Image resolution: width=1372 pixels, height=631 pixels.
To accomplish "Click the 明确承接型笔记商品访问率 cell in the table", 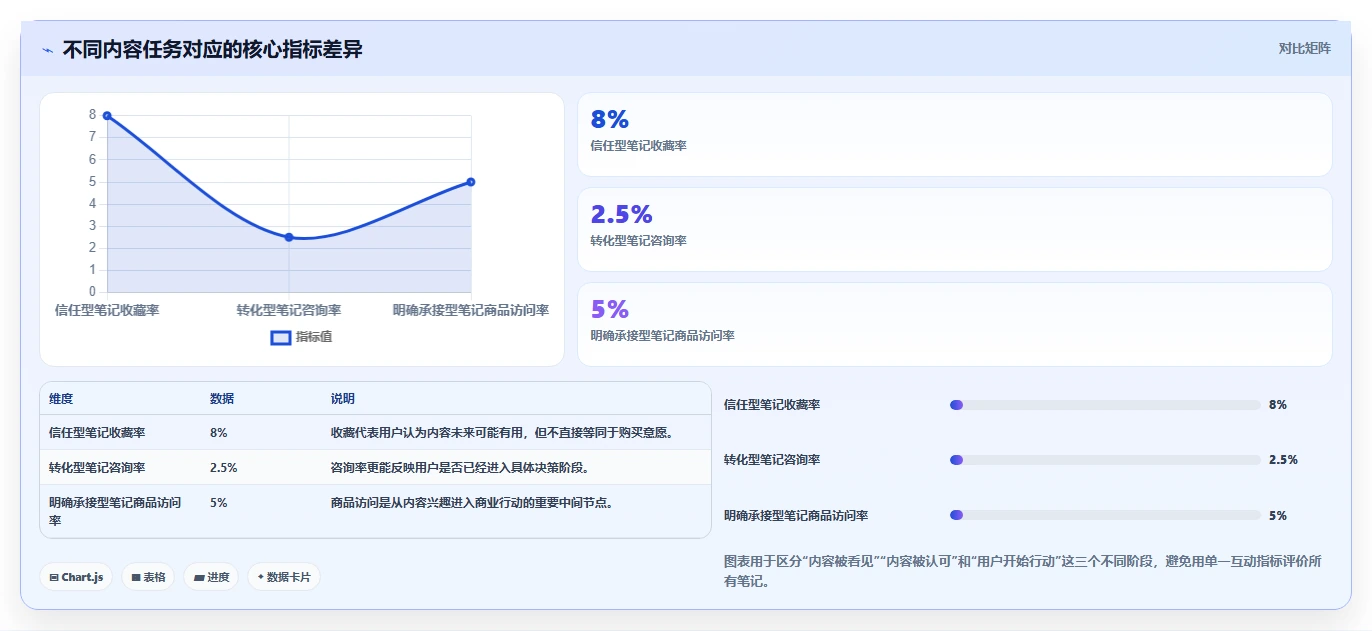I will (x=116, y=511).
